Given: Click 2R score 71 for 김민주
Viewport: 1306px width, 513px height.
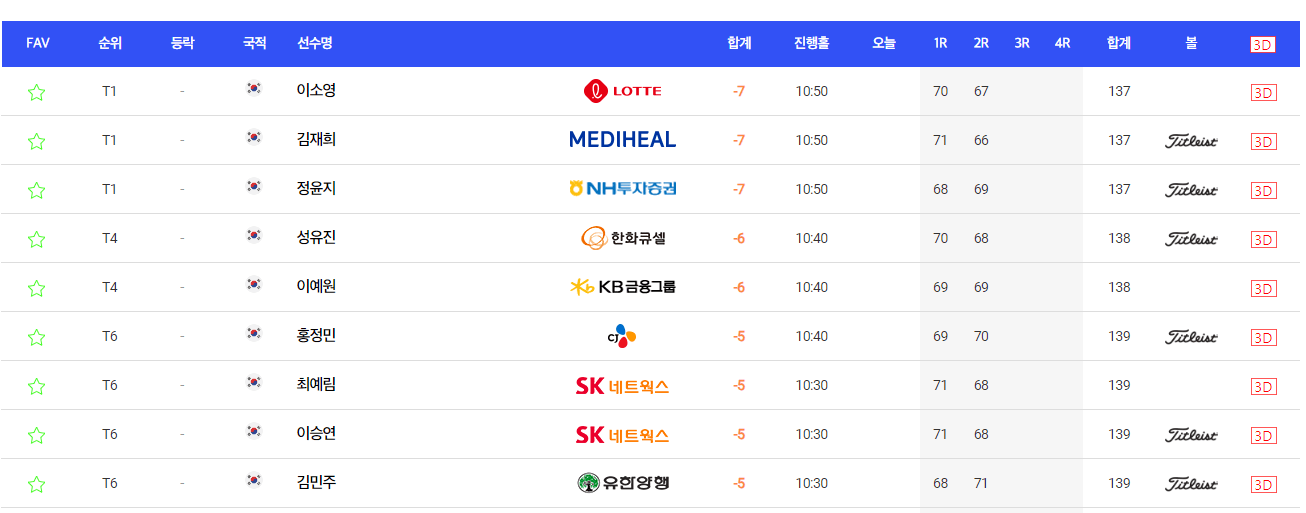Looking at the screenshot, I should coord(981,484).
